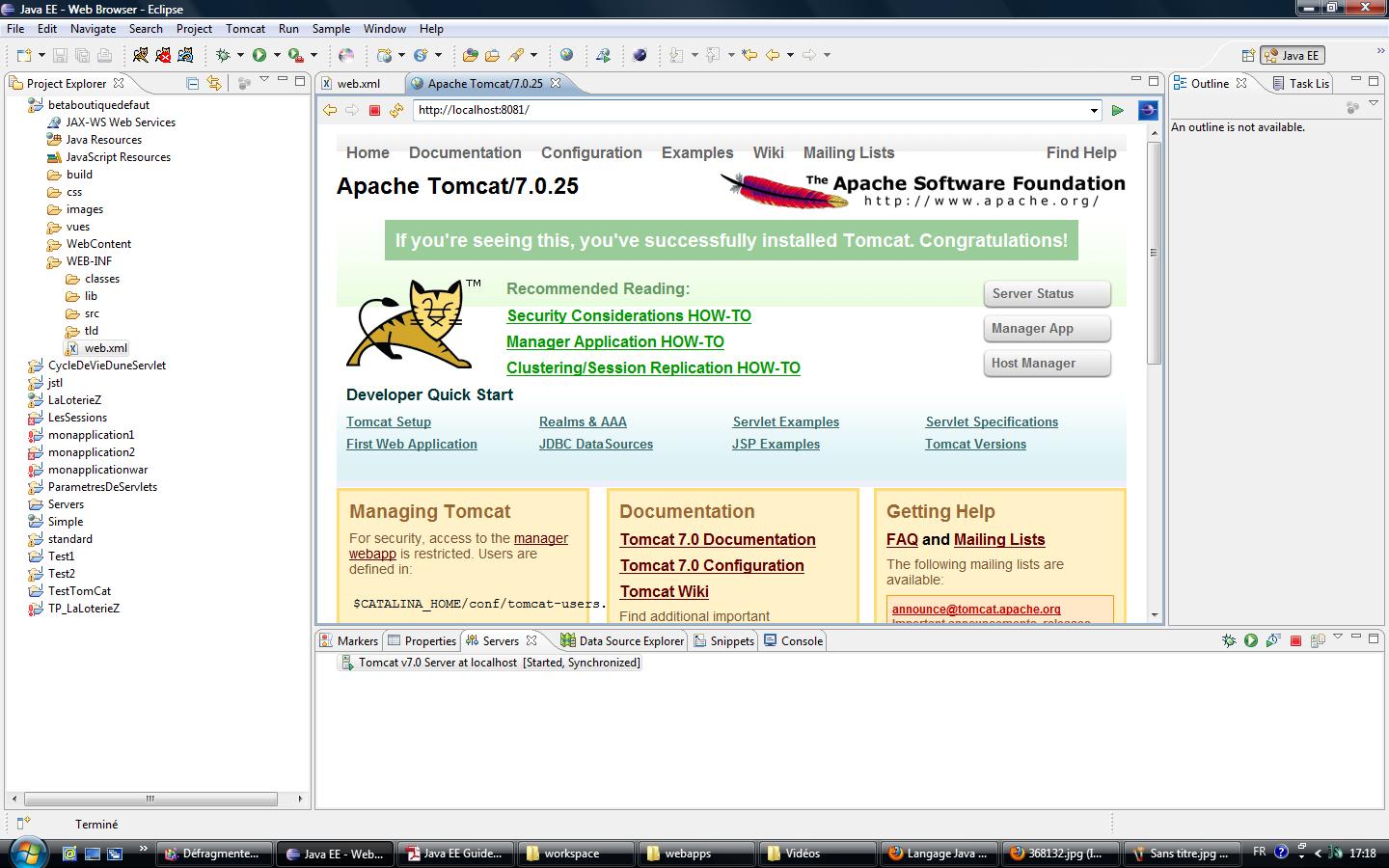This screenshot has width=1389, height=868.
Task: Switch to the Console tab
Action: pos(793,640)
